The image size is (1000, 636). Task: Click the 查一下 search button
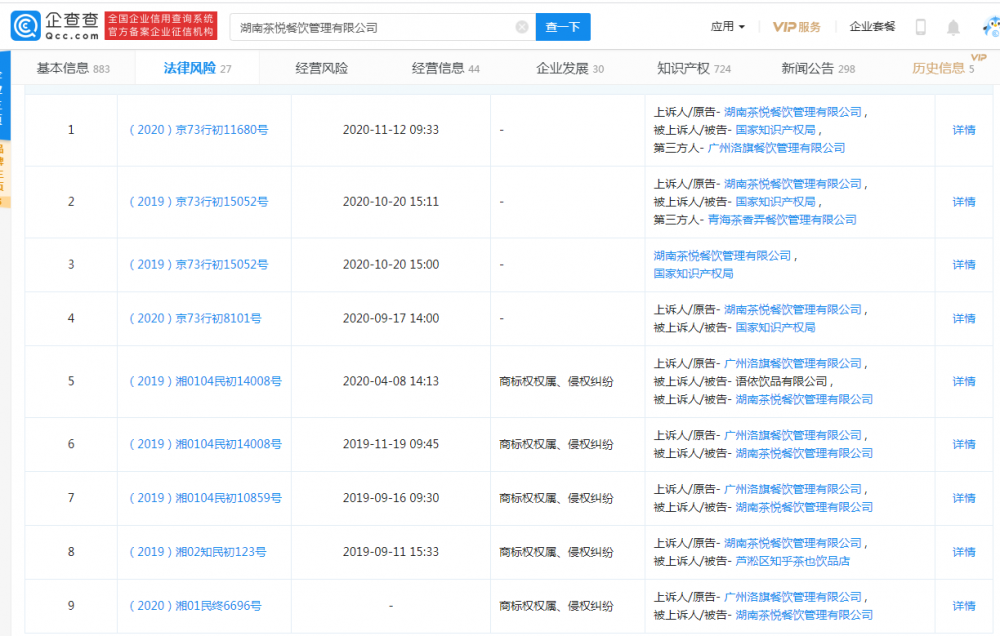point(563,27)
